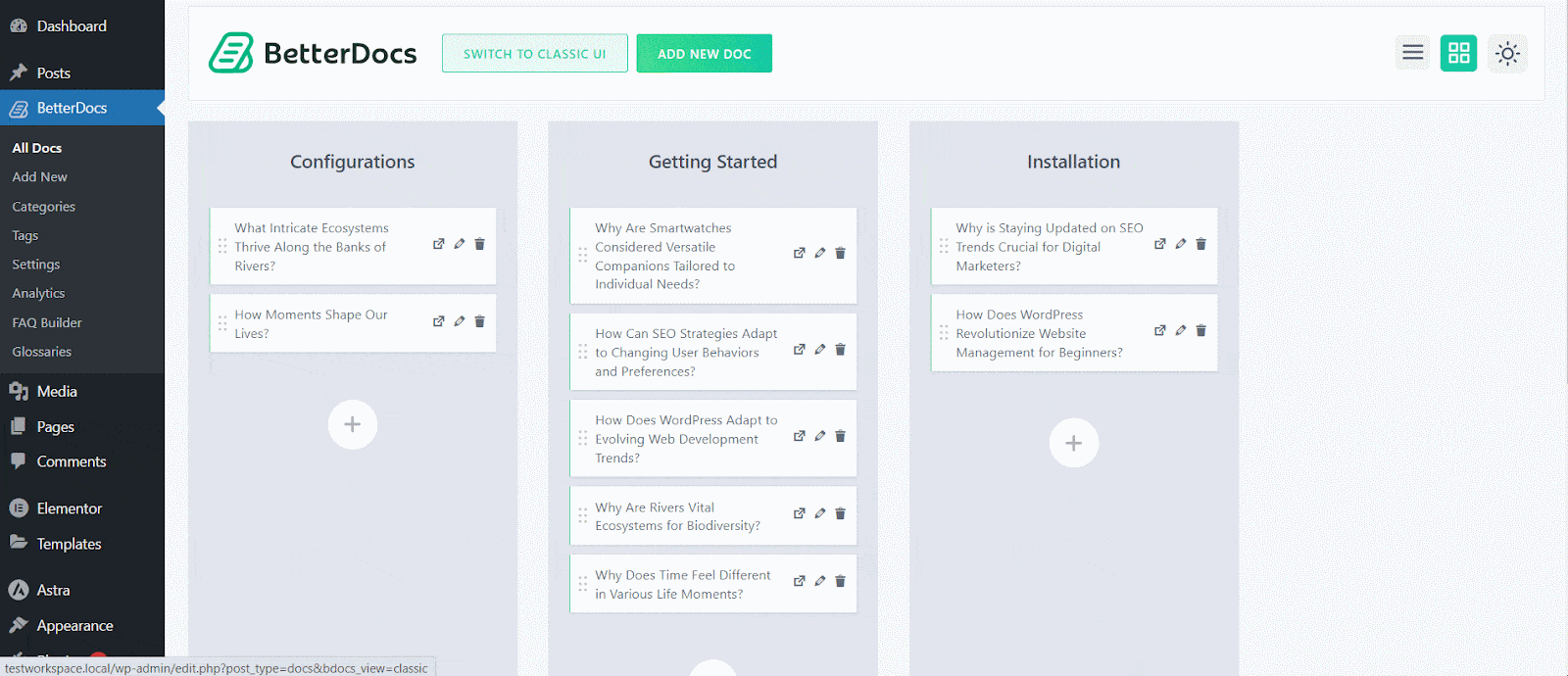The width and height of the screenshot is (1568, 676).
Task: Edit 'Why Are Rivers Vital' doc with pencil icon
Action: [x=820, y=513]
